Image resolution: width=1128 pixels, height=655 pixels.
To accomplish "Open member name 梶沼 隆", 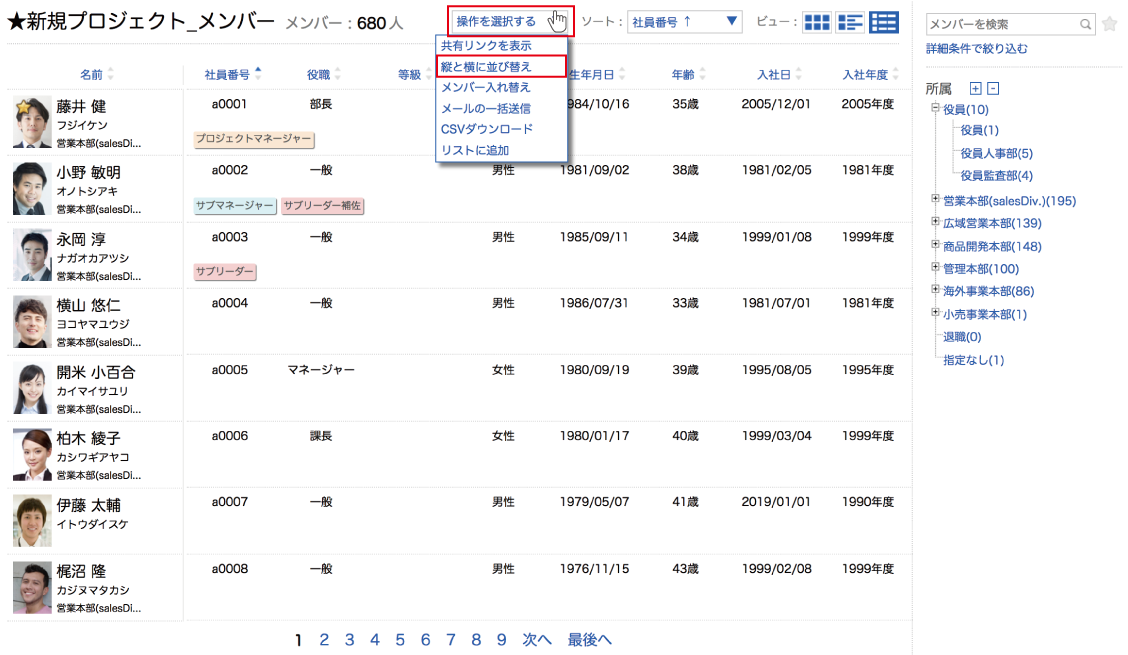I will 81,572.
